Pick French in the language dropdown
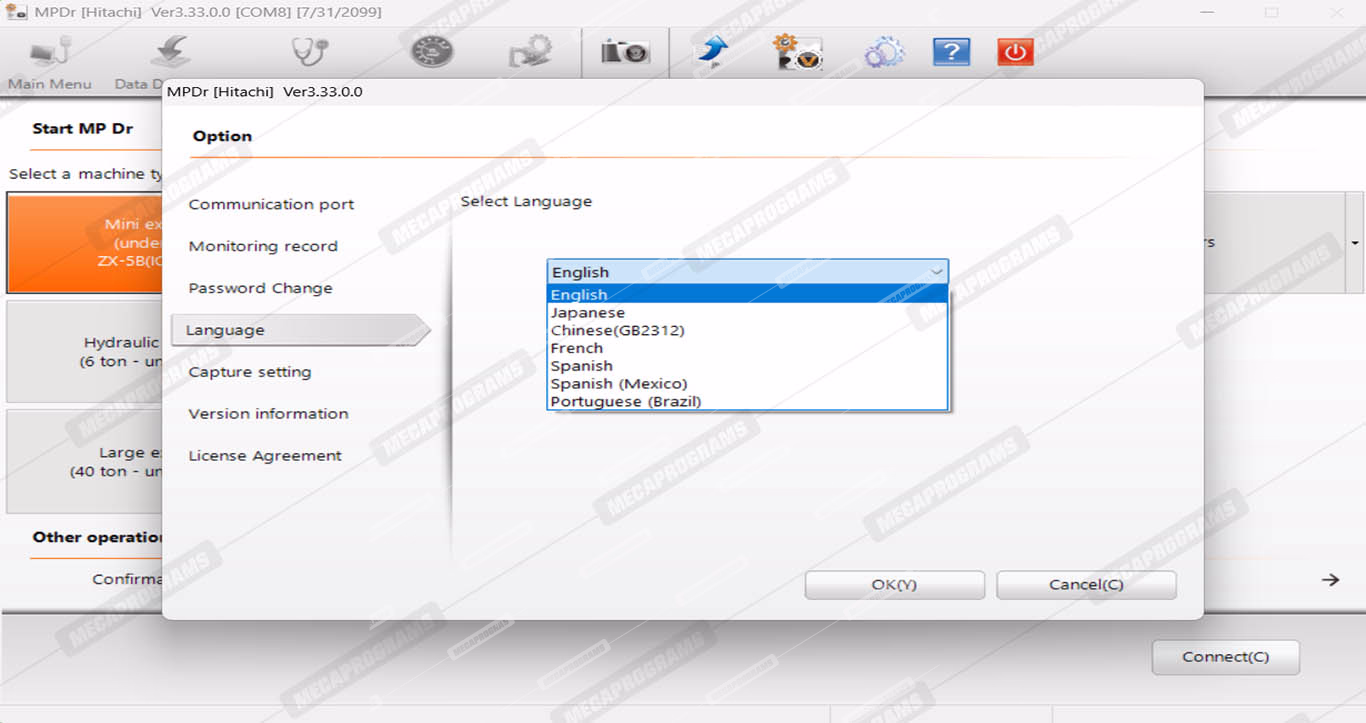 pos(576,348)
